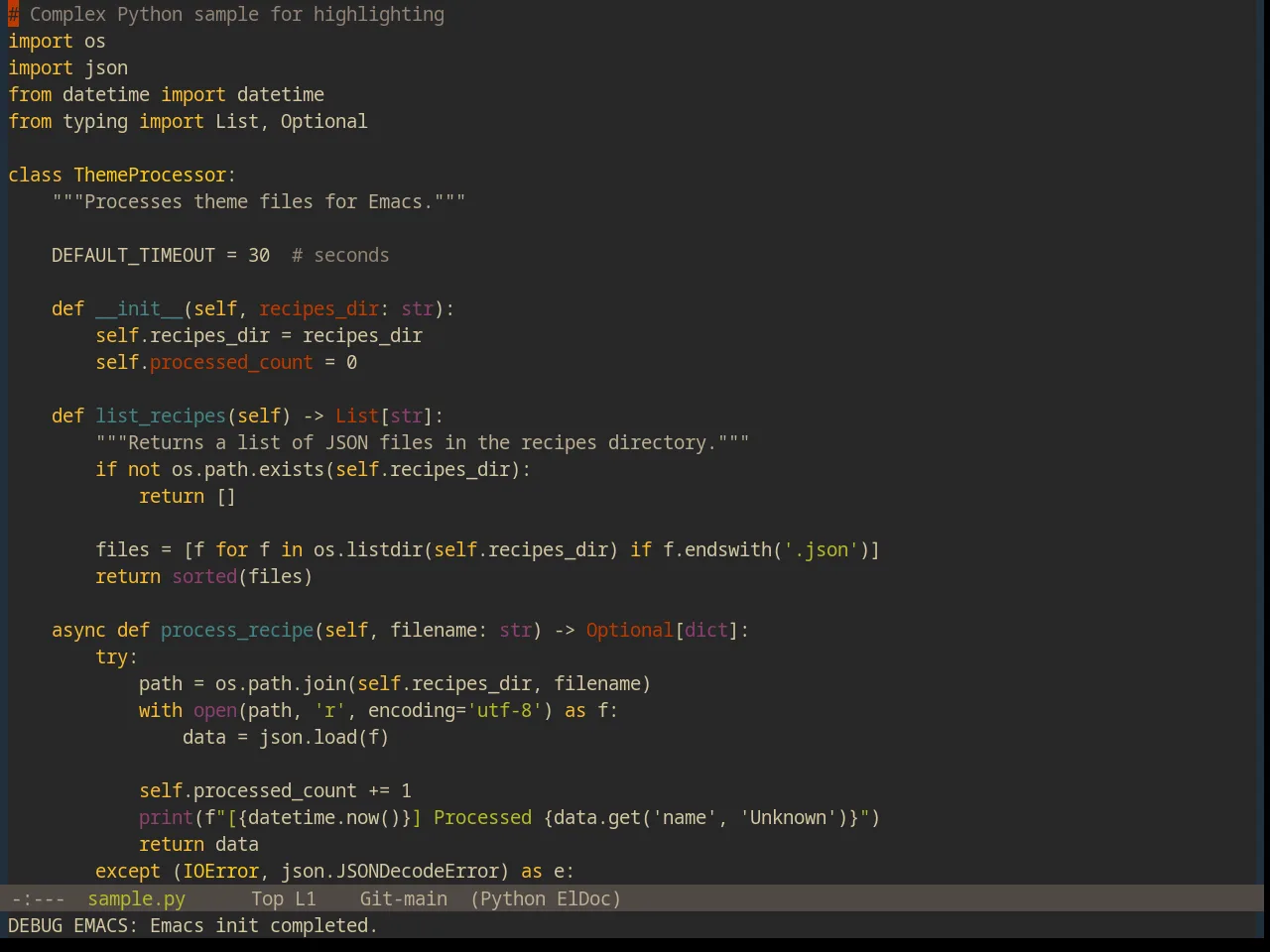
Task: Click 'os.path.exists' condition
Action: (248, 469)
